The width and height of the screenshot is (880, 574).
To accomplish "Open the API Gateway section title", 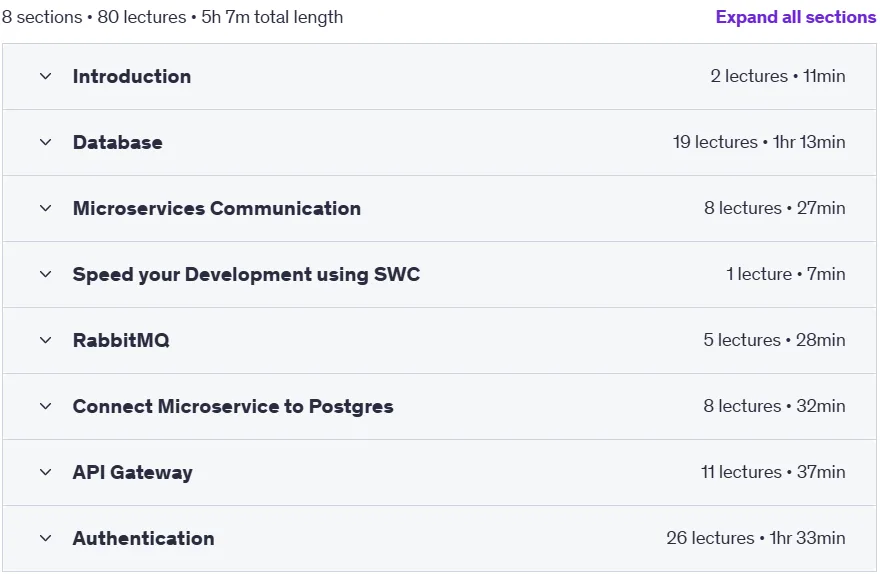I will (x=132, y=472).
